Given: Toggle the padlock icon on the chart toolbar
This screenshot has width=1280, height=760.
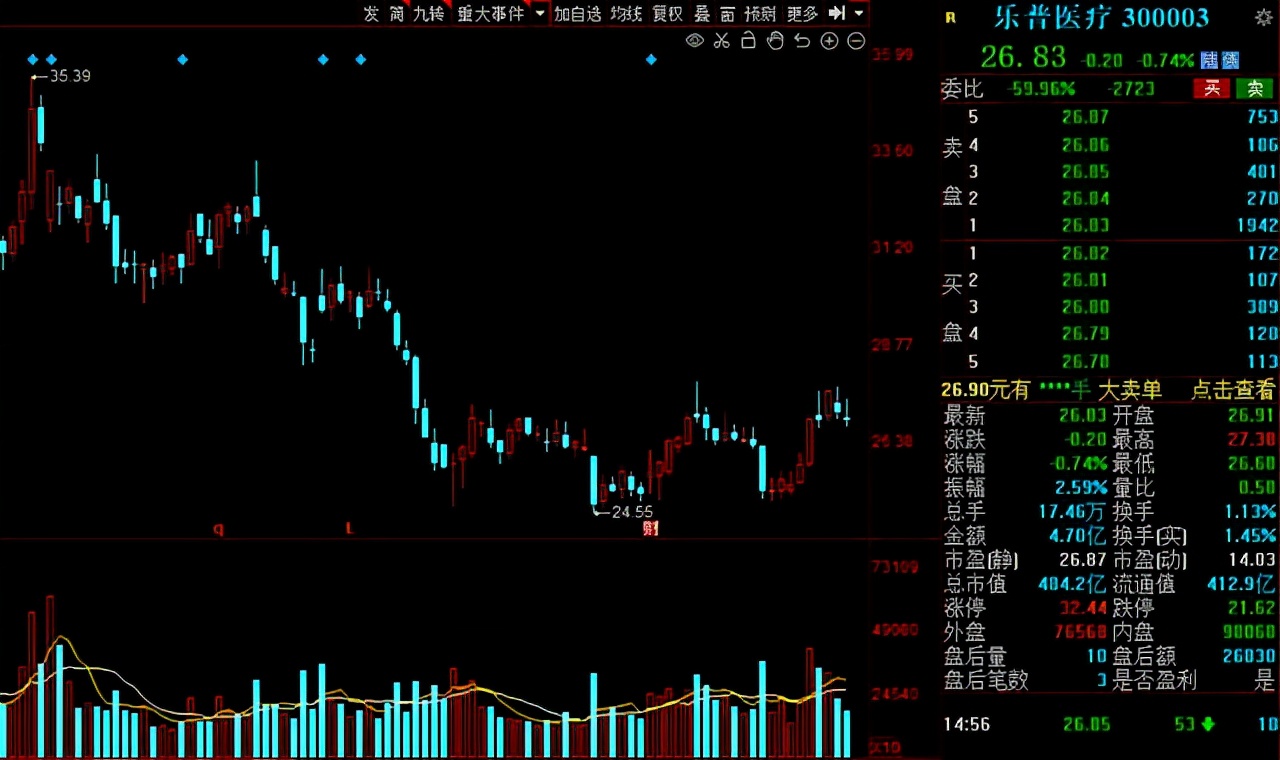Looking at the screenshot, I should tap(748, 41).
